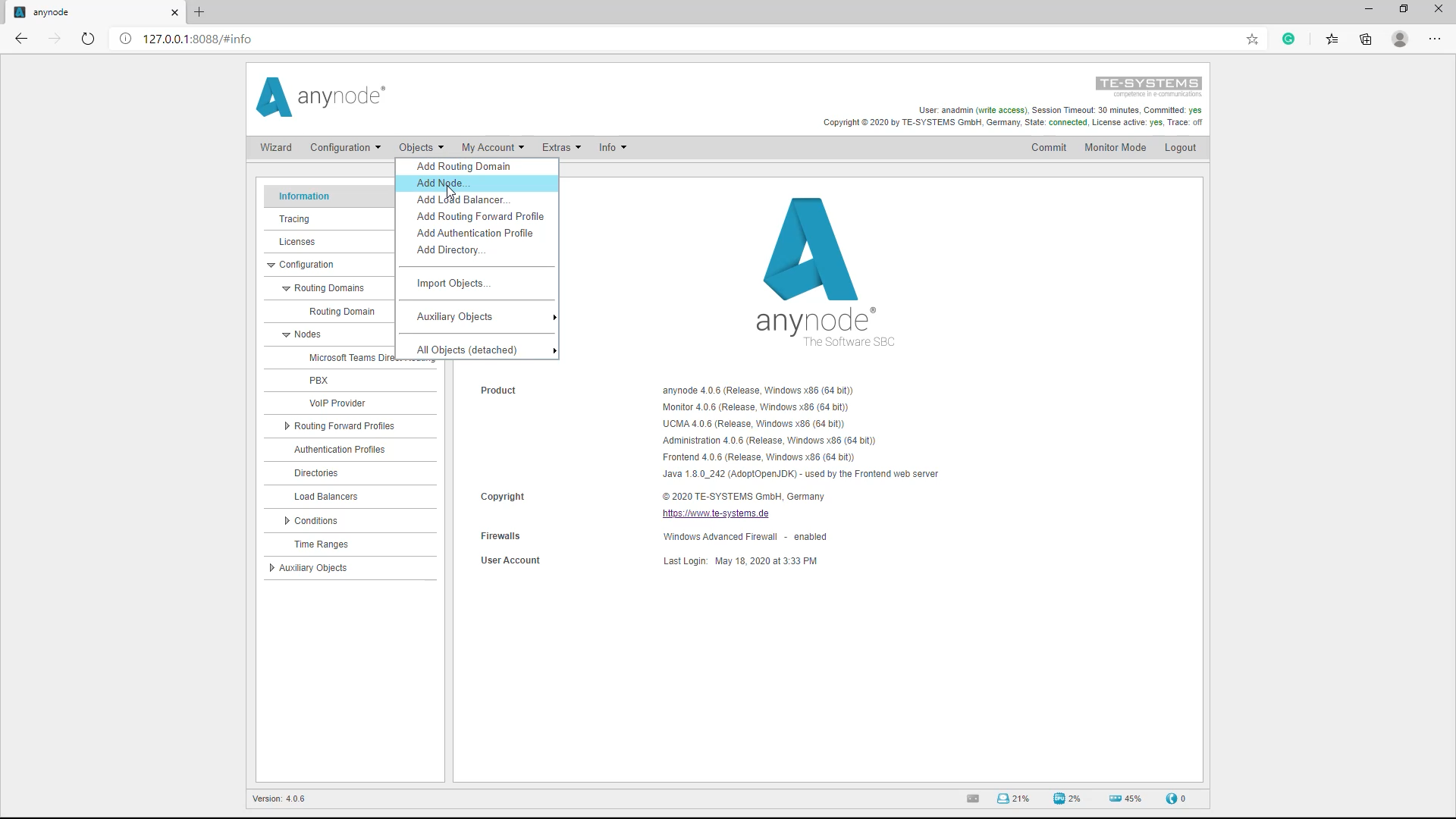1456x819 pixels.
Task: Expand the Conditions tree node
Action: click(287, 521)
